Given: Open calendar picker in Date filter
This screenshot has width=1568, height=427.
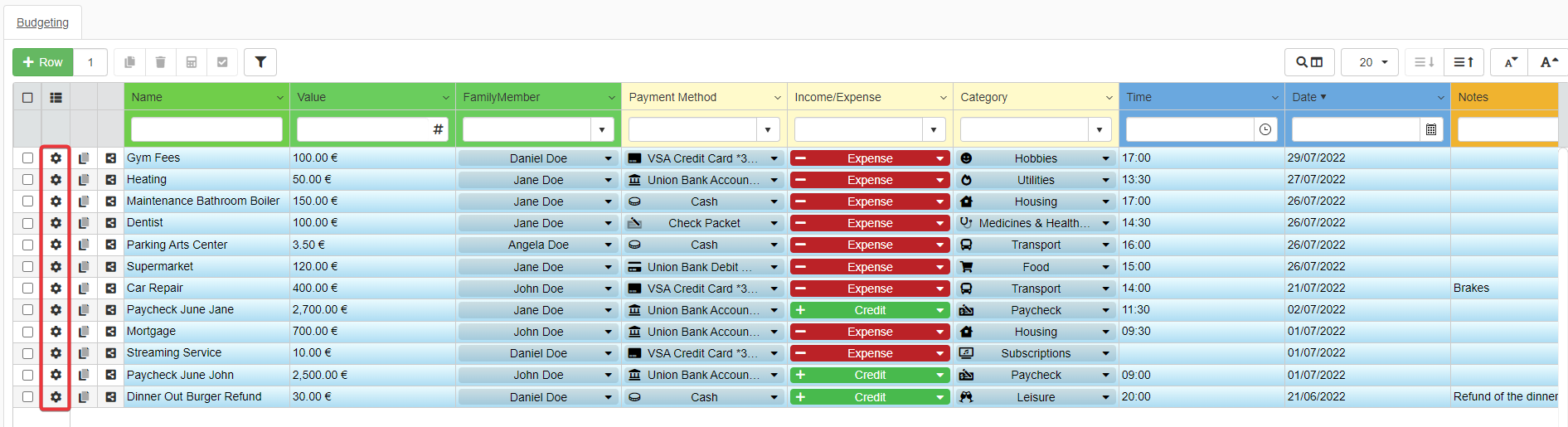Looking at the screenshot, I should click(x=1431, y=129).
